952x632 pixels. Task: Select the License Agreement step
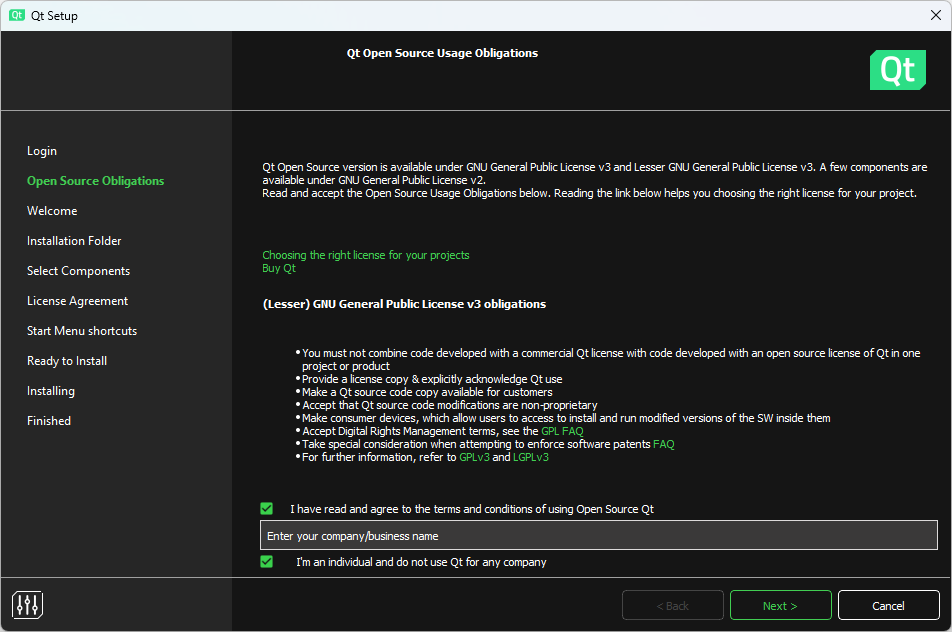point(78,301)
